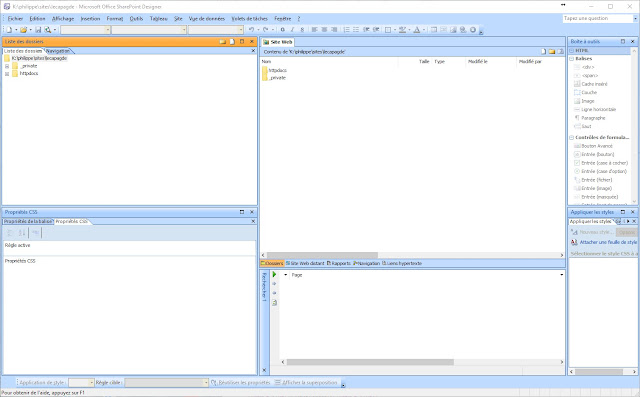This screenshot has width=640, height=397.
Task: Open the Volets de tâches menu
Action: pos(249,19)
